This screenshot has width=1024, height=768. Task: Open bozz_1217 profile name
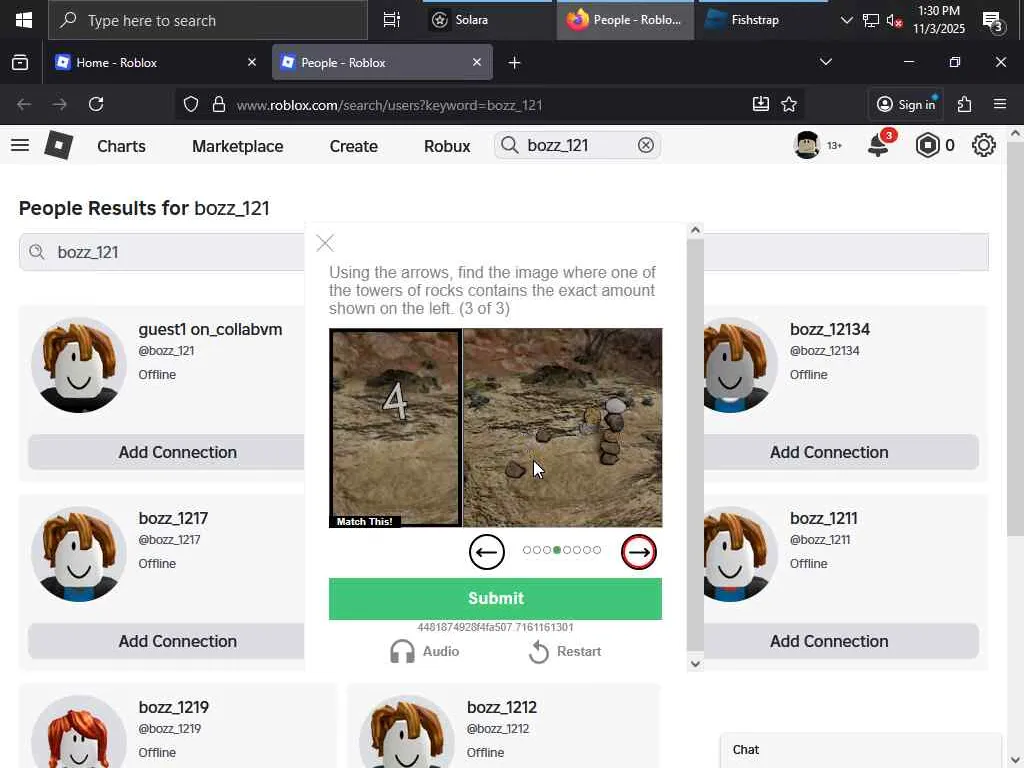pos(173,518)
